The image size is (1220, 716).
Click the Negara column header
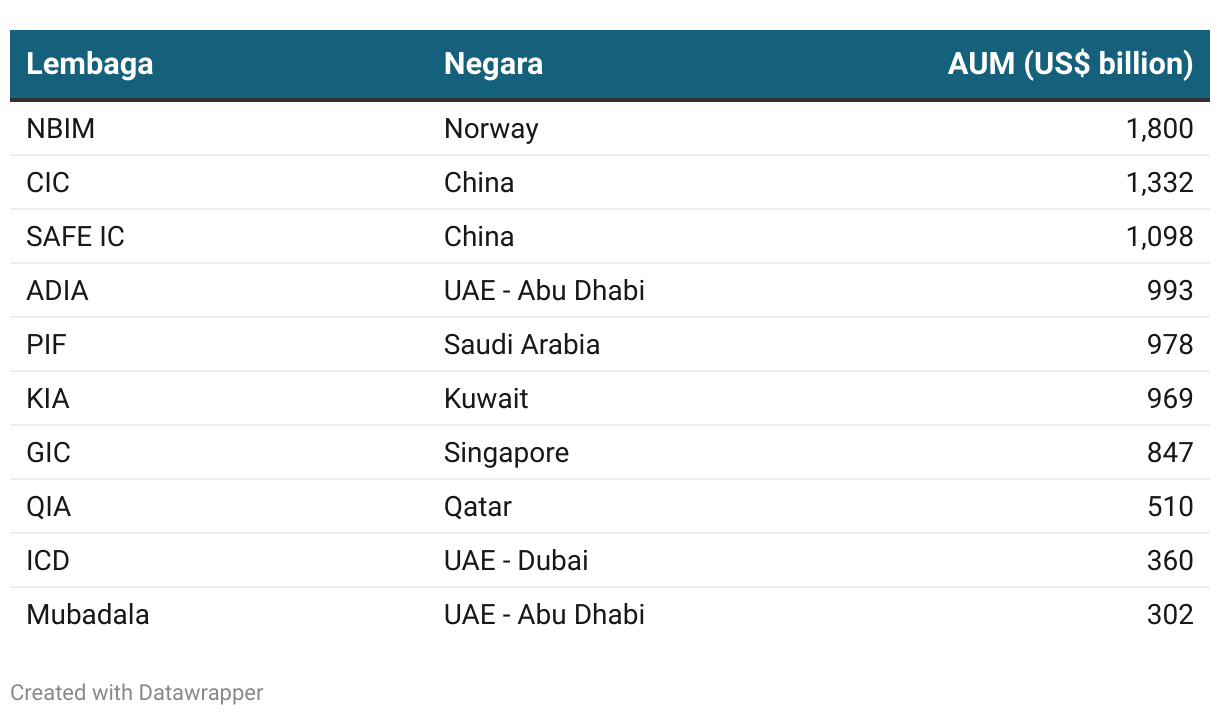[493, 64]
